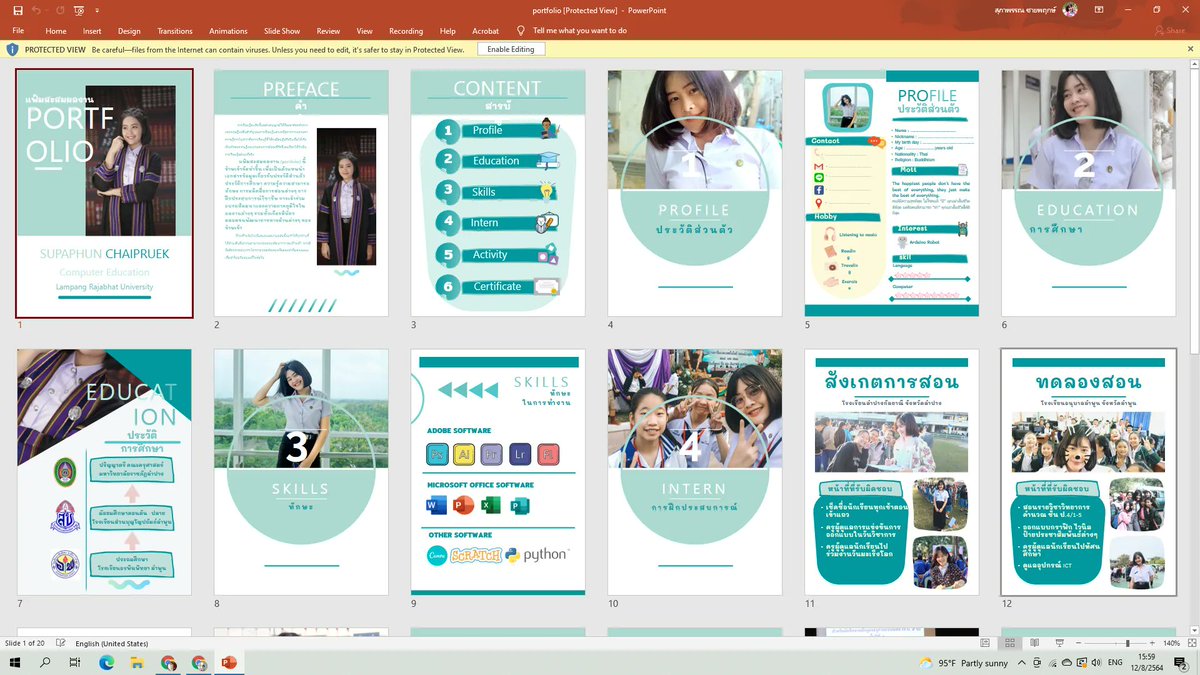Open the Windows Start menu
This screenshot has height=675, width=1200.
point(16,663)
